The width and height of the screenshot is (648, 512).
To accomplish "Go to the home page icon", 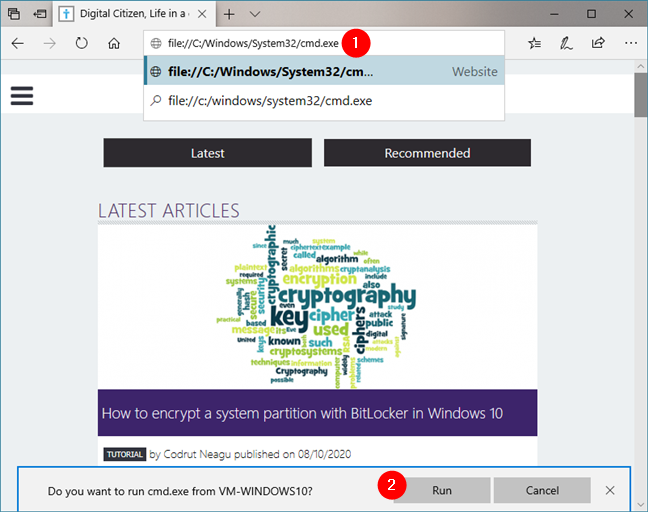I will pyautogui.click(x=114, y=43).
